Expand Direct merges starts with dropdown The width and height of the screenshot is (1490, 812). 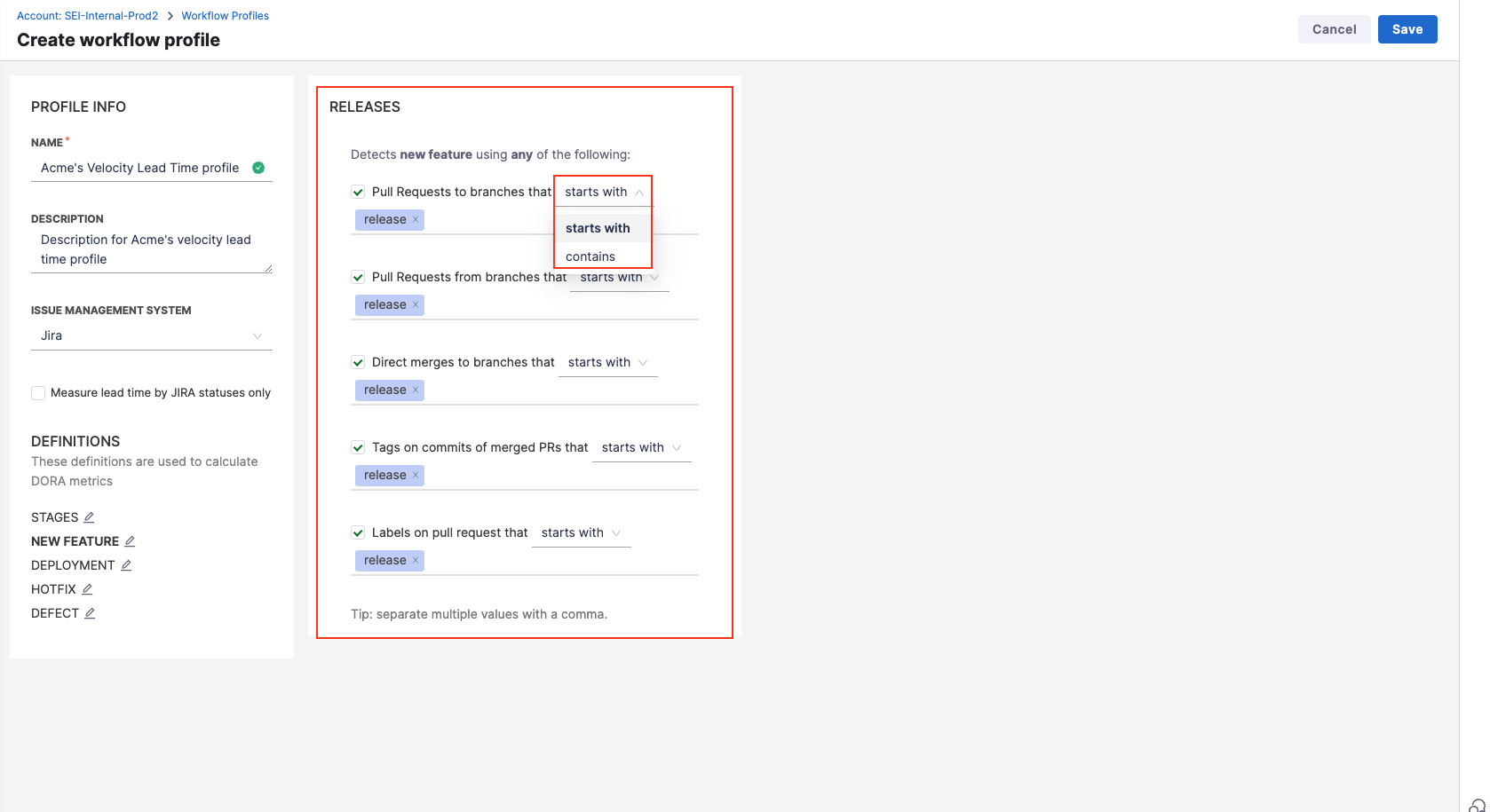click(607, 362)
